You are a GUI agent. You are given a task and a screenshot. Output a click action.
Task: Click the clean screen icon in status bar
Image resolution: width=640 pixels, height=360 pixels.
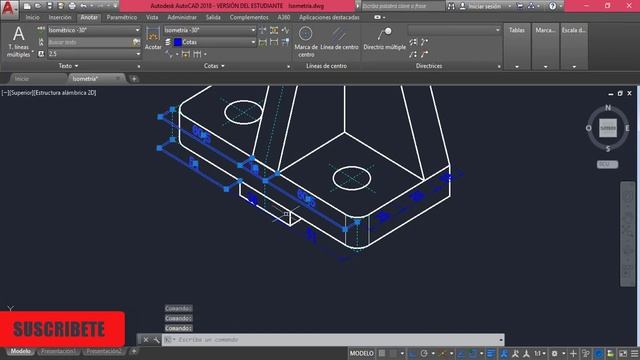click(623, 353)
